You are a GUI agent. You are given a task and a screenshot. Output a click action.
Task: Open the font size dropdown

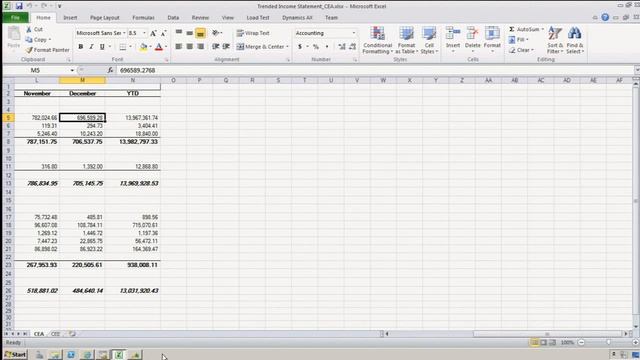pos(144,33)
